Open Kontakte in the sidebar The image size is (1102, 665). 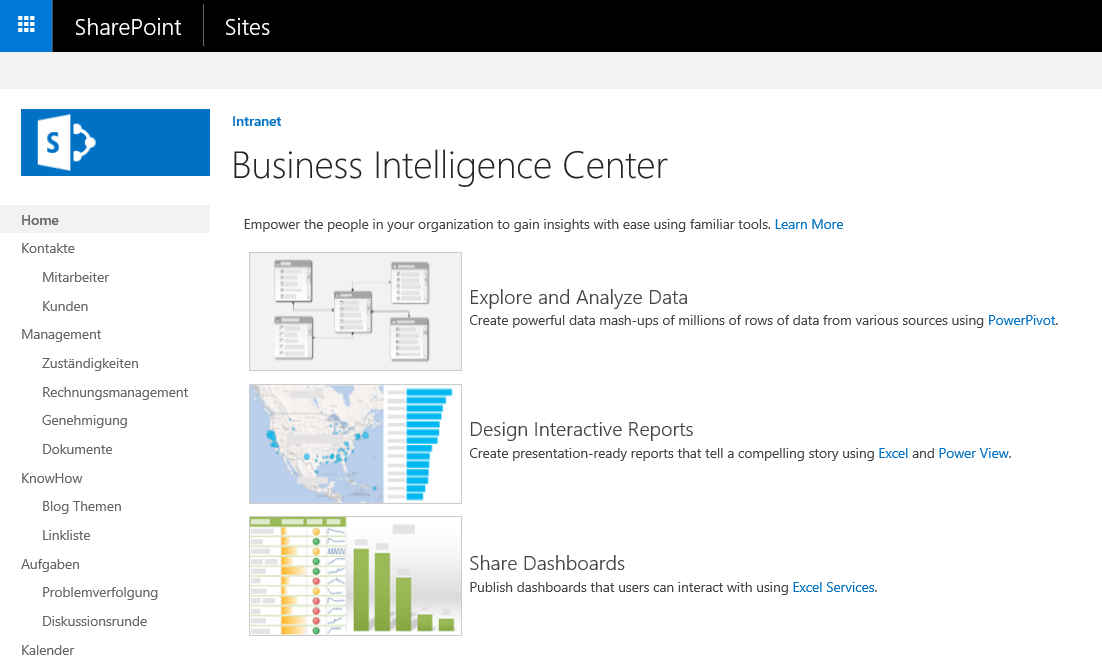(x=48, y=248)
